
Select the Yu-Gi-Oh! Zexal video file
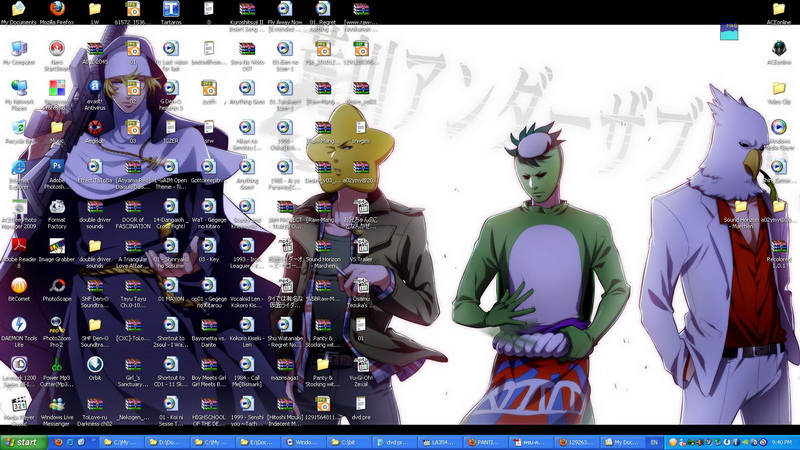(x=361, y=372)
